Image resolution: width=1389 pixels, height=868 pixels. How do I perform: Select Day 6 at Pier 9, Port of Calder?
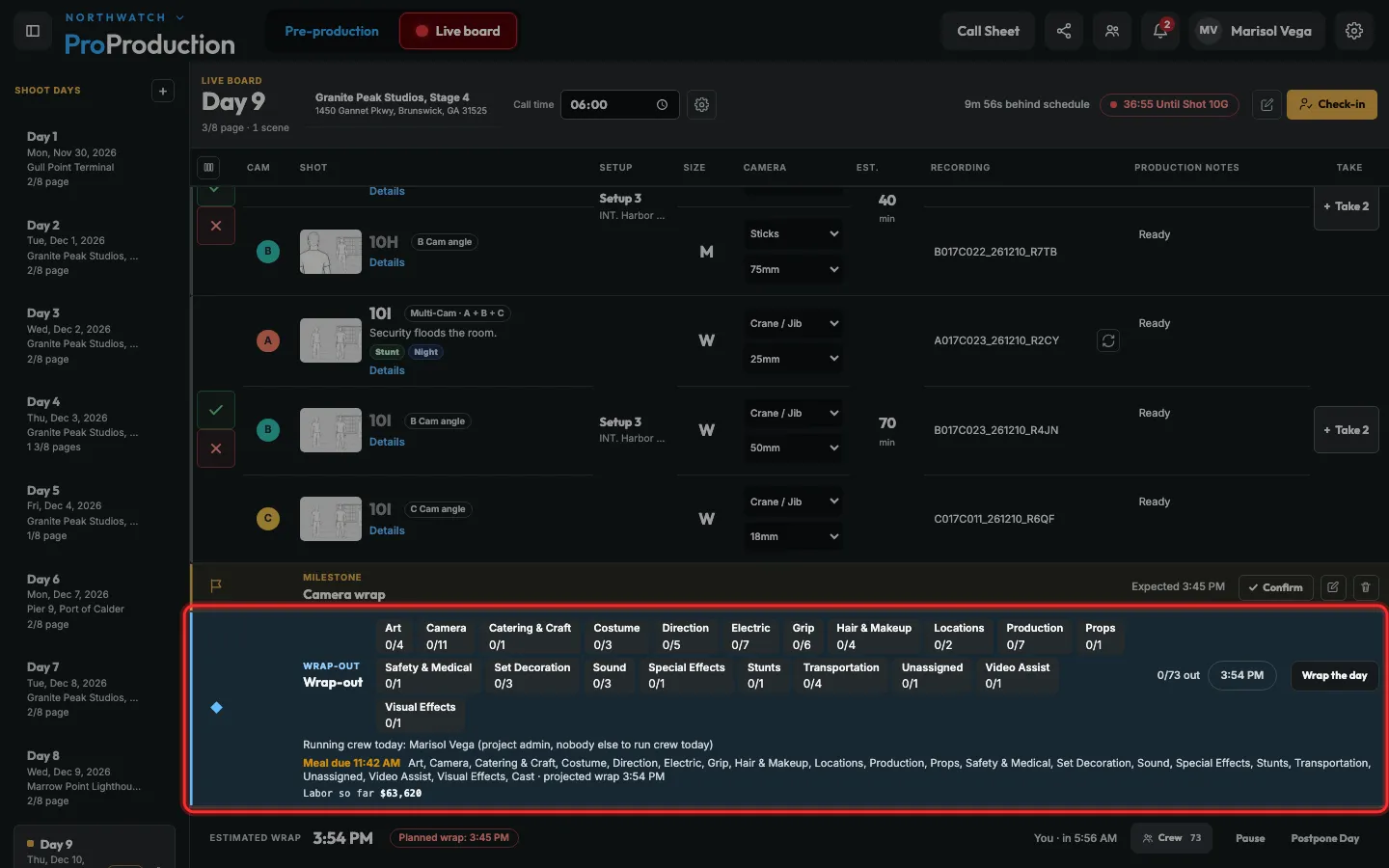coord(96,601)
